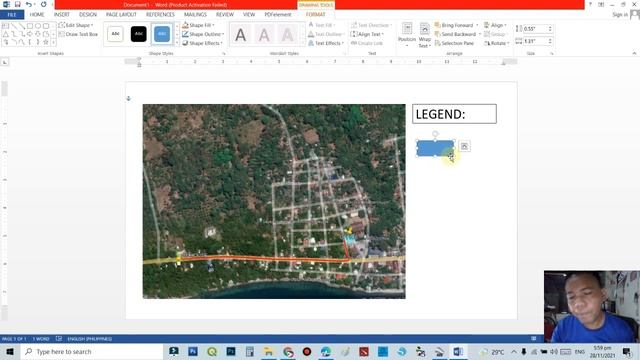Click Bring Forward button

pyautogui.click(x=454, y=25)
